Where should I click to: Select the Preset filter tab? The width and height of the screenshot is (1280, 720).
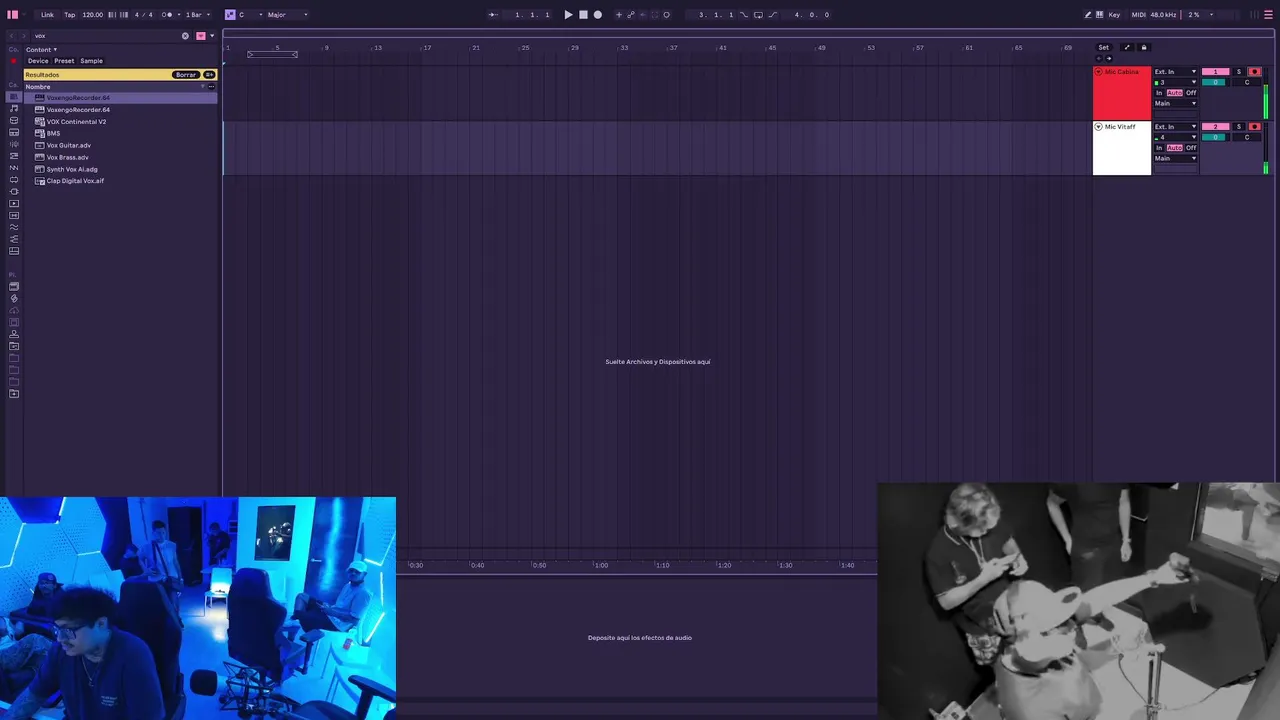(64, 61)
